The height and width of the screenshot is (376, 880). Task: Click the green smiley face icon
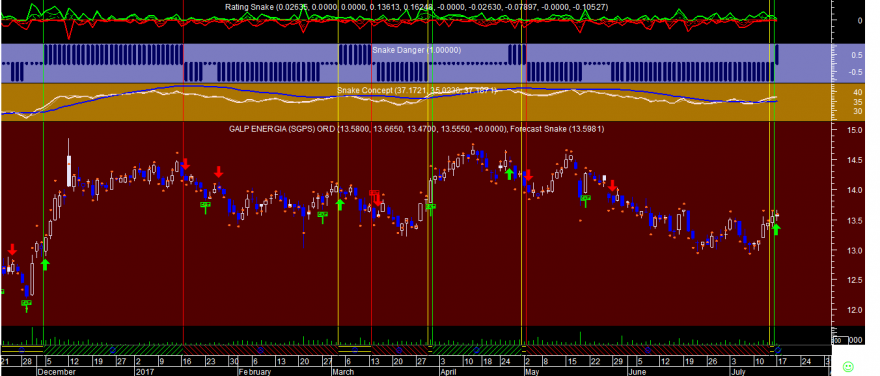tap(848, 366)
